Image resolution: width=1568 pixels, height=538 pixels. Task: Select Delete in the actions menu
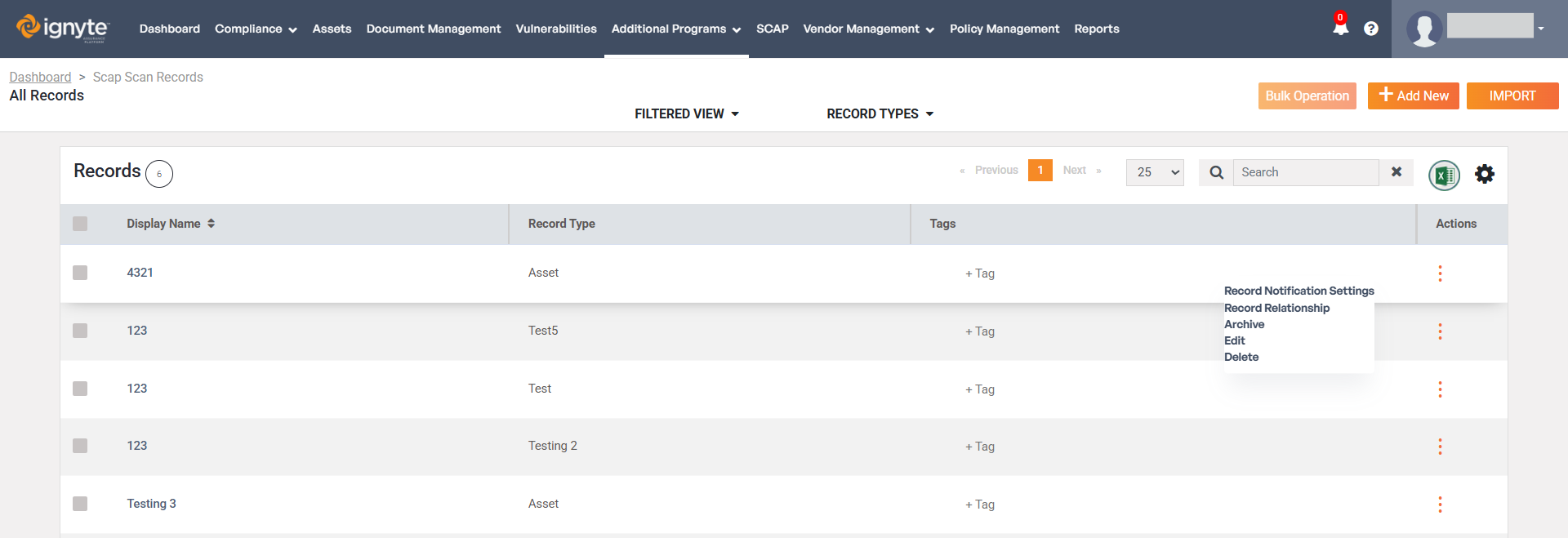[1241, 357]
